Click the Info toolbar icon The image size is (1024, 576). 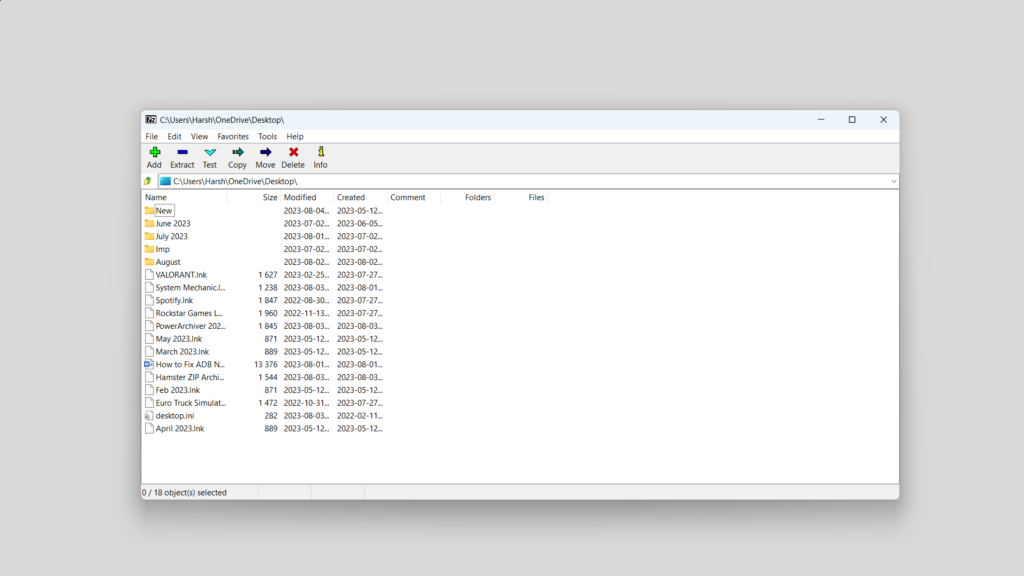[x=320, y=153]
